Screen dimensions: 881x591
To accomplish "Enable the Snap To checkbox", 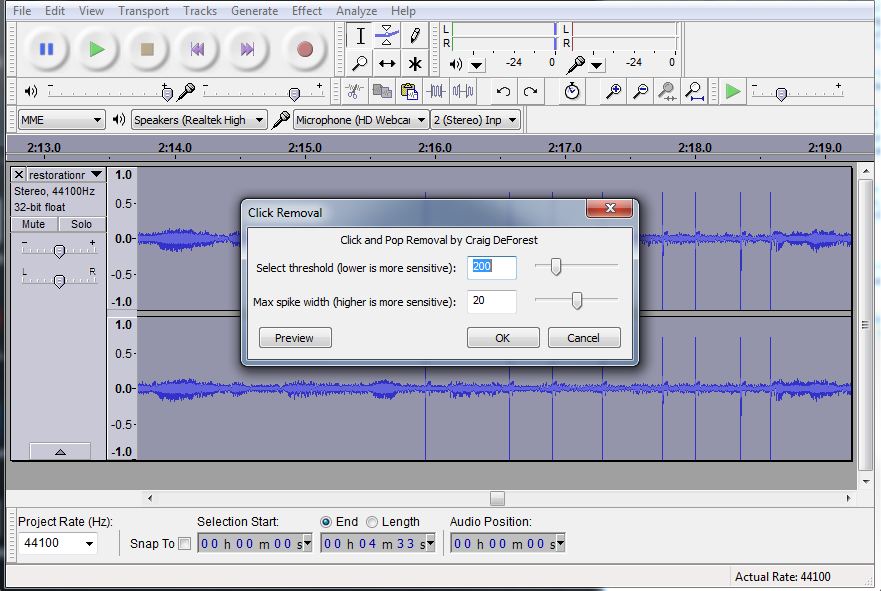I will pos(184,544).
